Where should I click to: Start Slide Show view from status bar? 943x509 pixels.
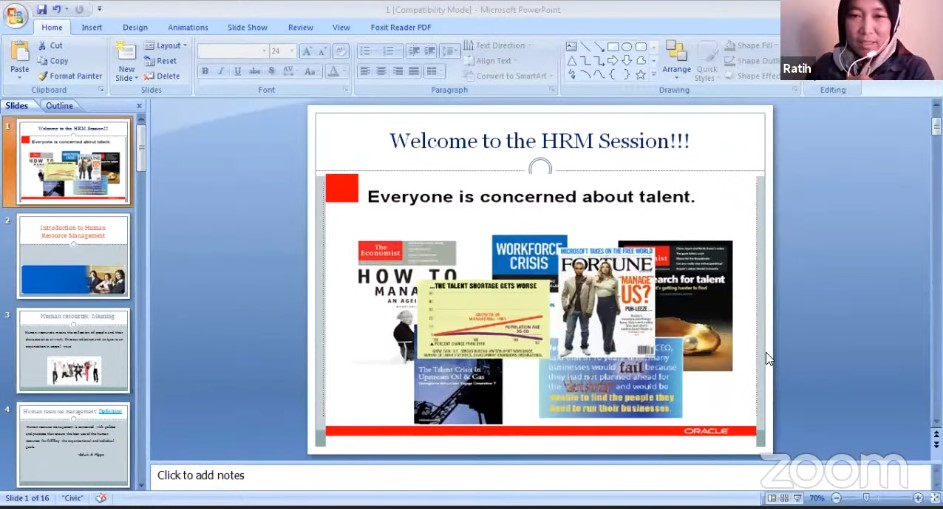[798, 498]
